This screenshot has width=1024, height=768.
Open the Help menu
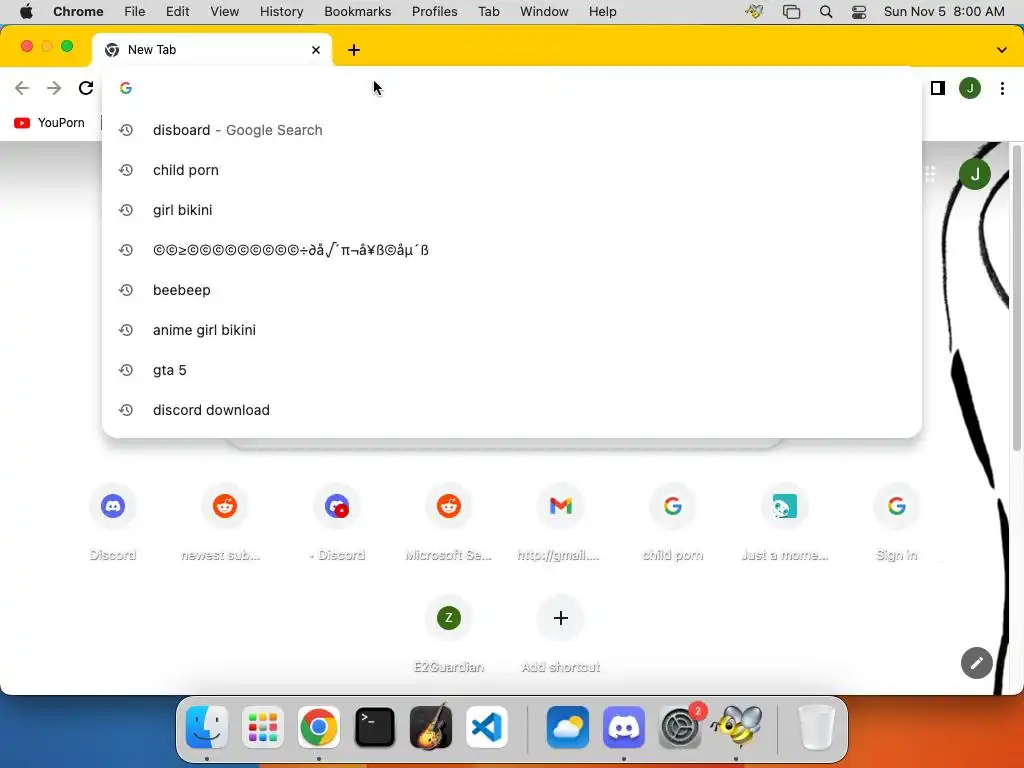pos(602,12)
